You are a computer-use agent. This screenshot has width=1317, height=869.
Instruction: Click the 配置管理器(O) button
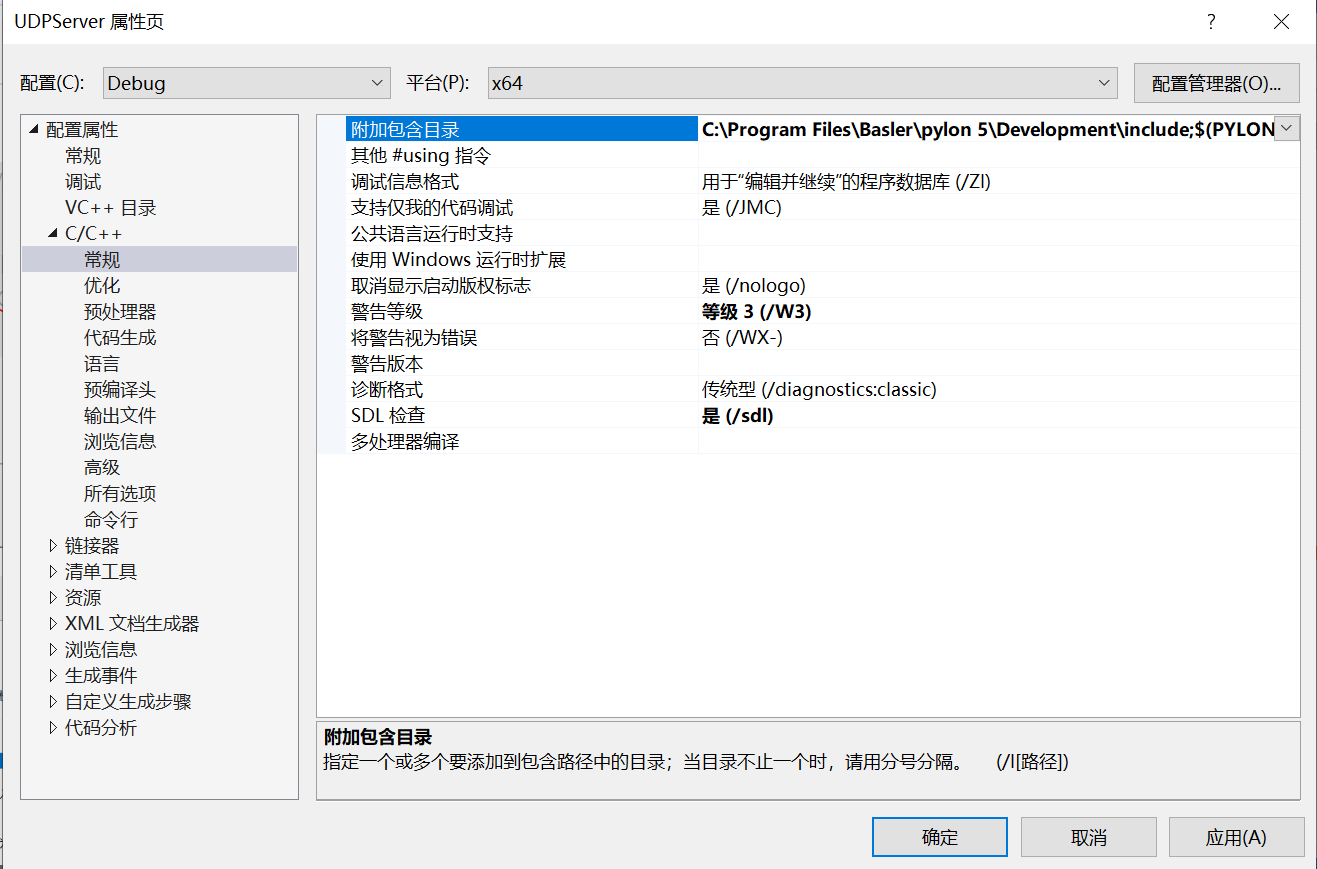1216,83
